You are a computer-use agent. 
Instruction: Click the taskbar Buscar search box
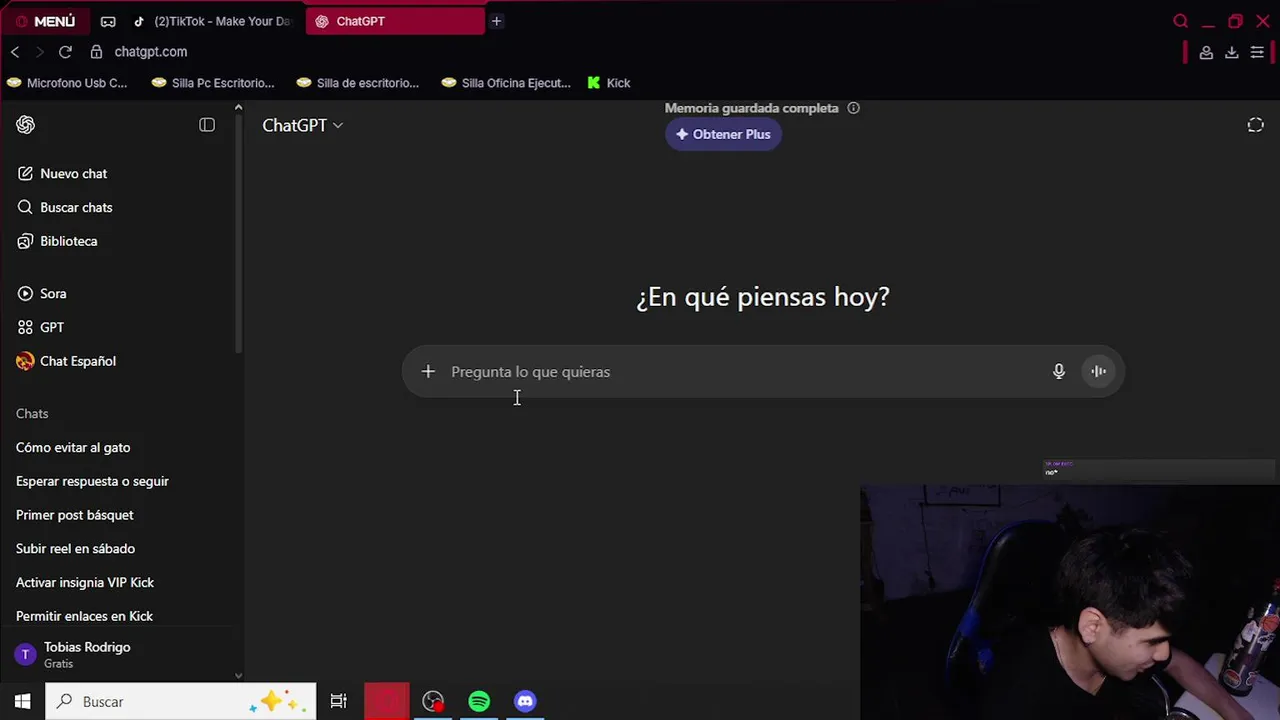181,702
